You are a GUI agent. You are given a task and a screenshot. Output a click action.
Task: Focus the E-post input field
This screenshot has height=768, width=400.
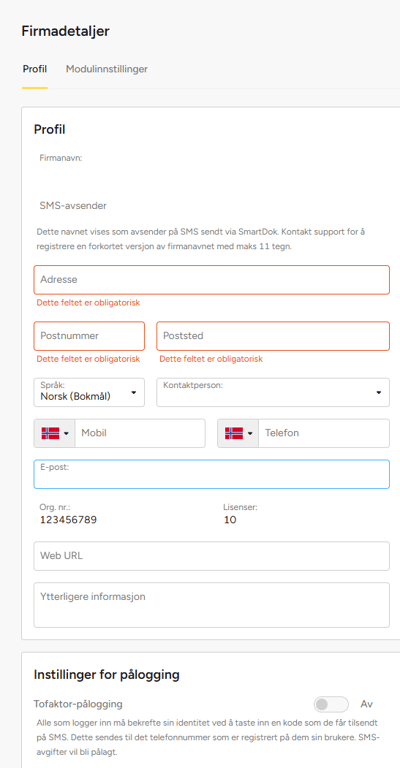(x=212, y=474)
